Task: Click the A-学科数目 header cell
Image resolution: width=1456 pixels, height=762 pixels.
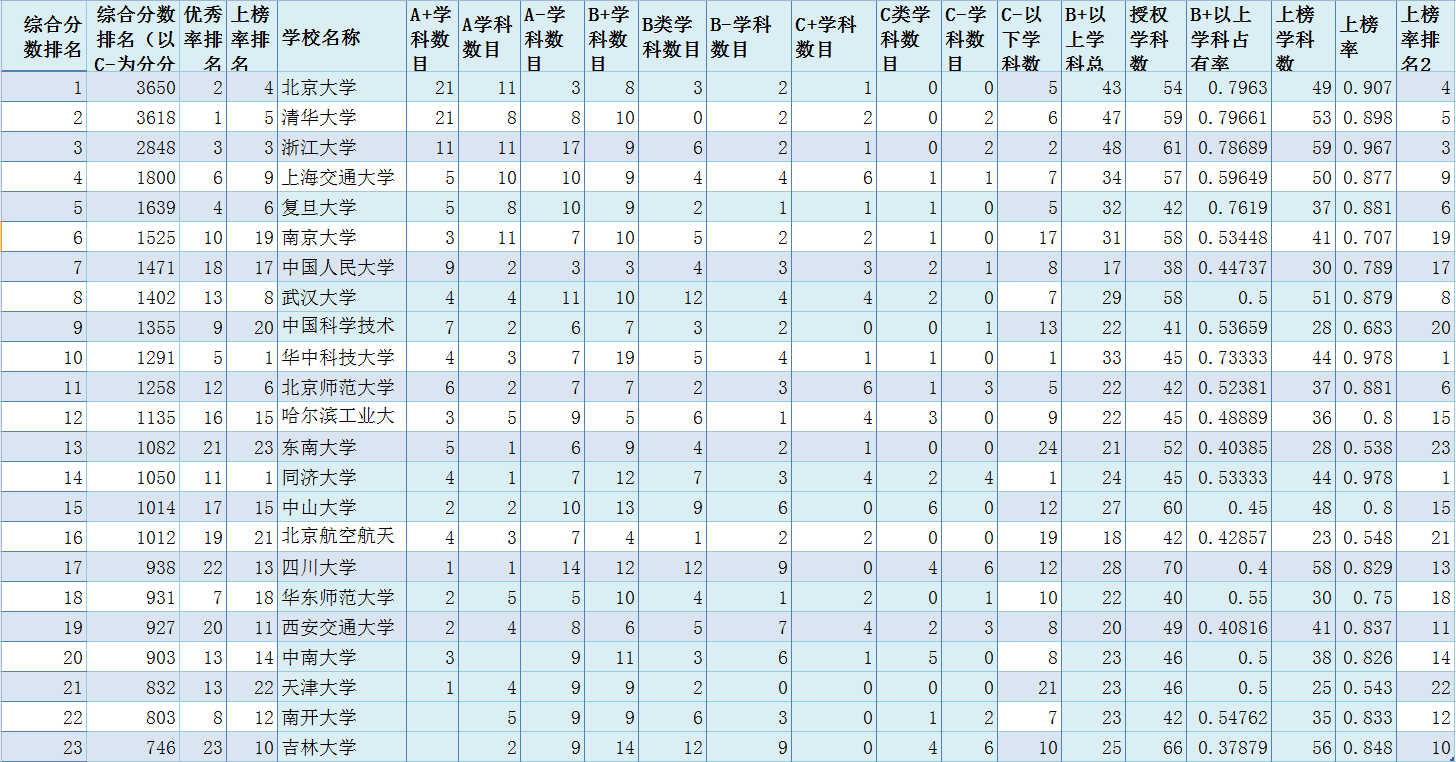Action: (x=553, y=36)
